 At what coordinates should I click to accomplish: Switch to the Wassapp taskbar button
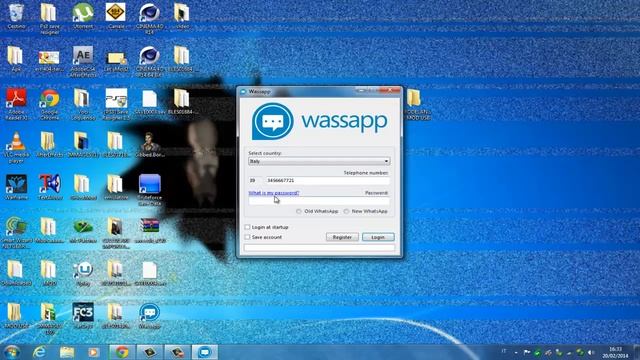(x=204, y=352)
